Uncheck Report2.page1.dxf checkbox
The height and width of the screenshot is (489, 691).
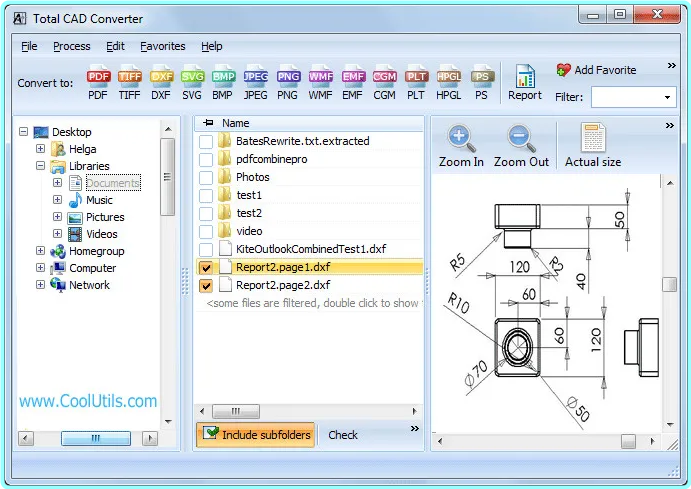206,268
